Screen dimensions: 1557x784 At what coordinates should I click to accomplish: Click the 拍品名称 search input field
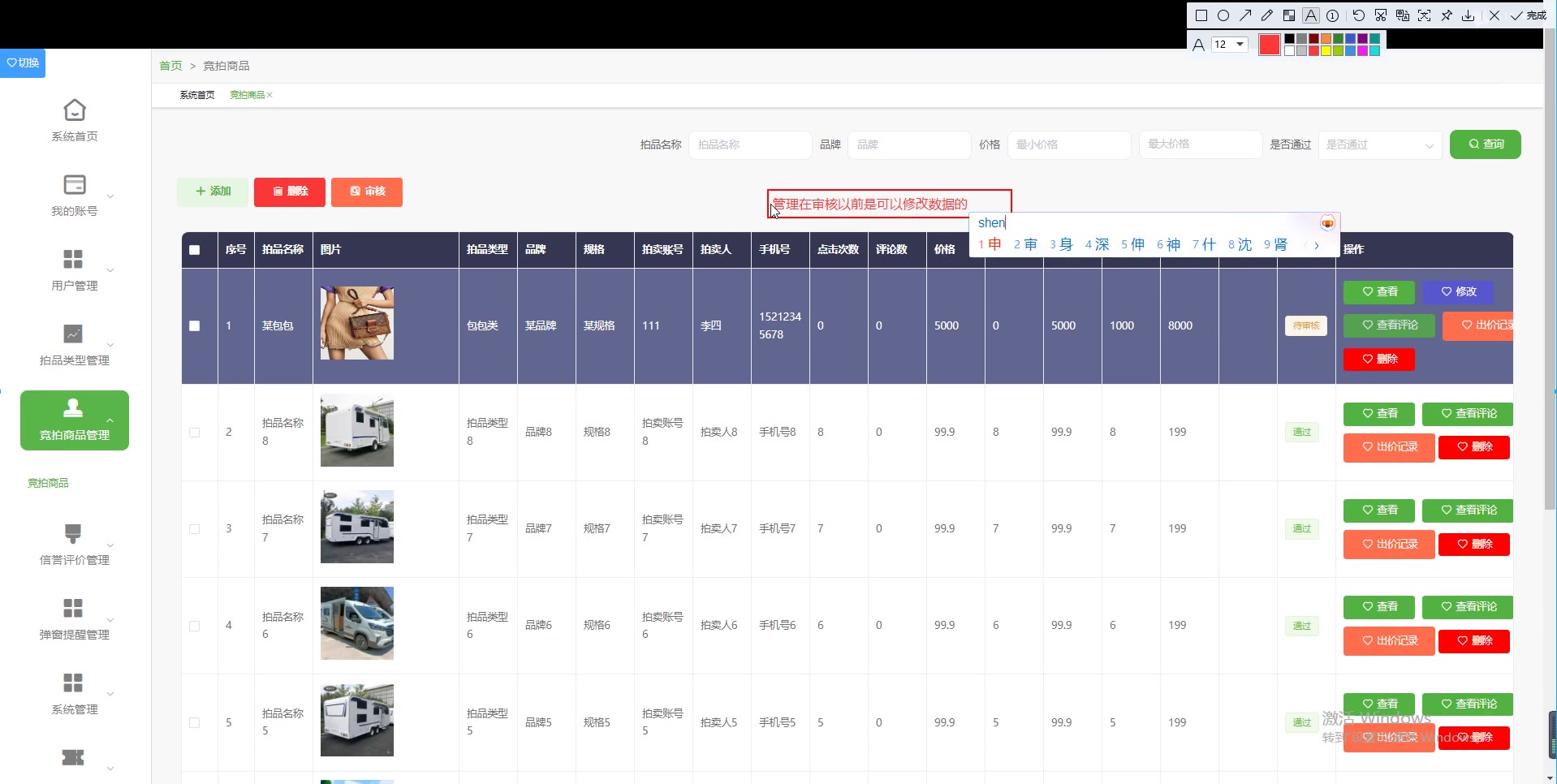click(x=749, y=144)
